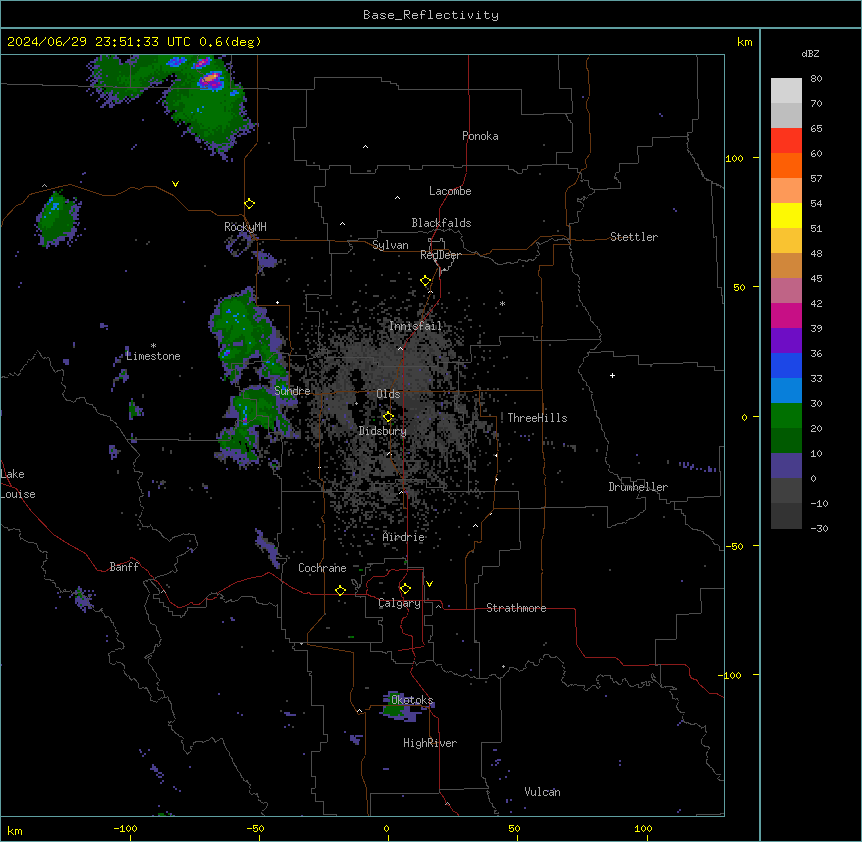Click the yellow V marker northwest of RockyMH
The width and height of the screenshot is (862, 842).
(x=175, y=184)
